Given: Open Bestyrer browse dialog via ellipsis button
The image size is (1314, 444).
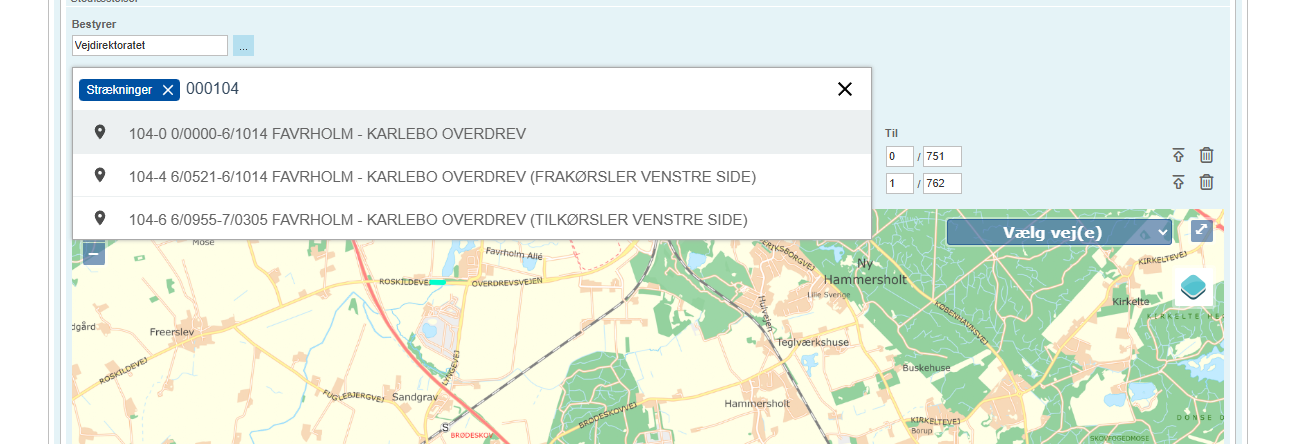Looking at the screenshot, I should coord(243,46).
